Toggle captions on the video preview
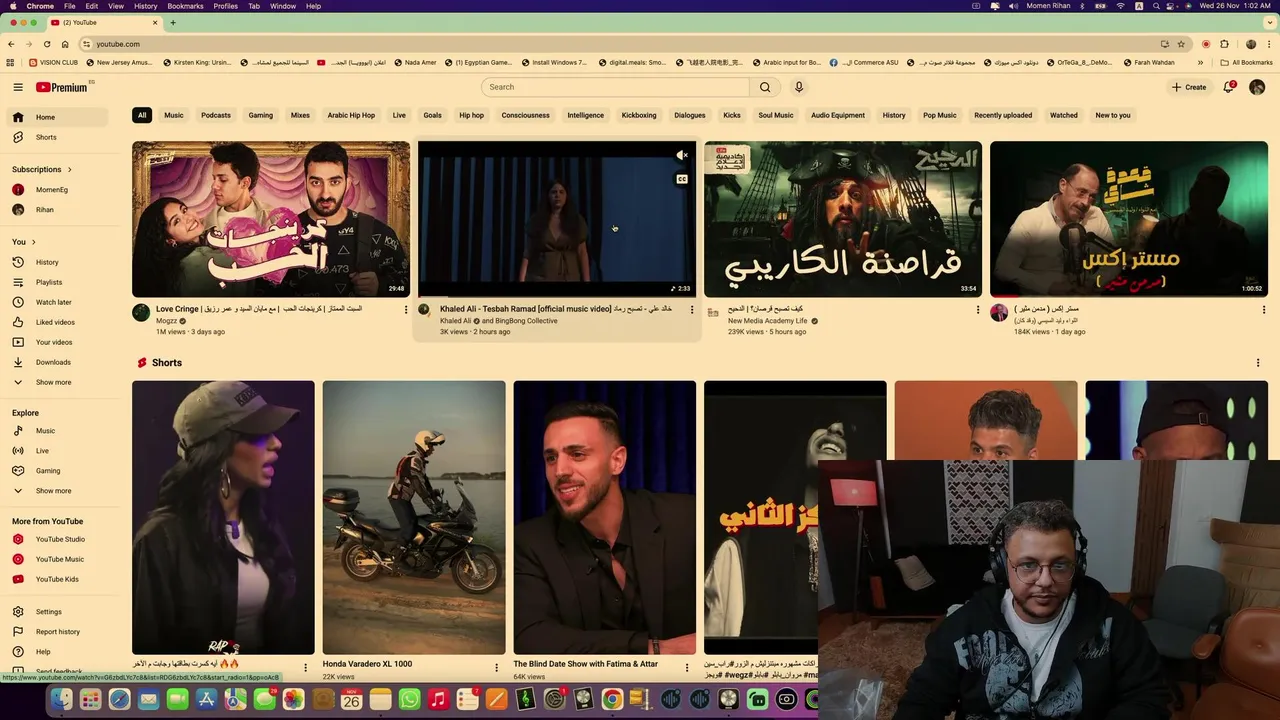The image size is (1280, 720). pos(682,180)
